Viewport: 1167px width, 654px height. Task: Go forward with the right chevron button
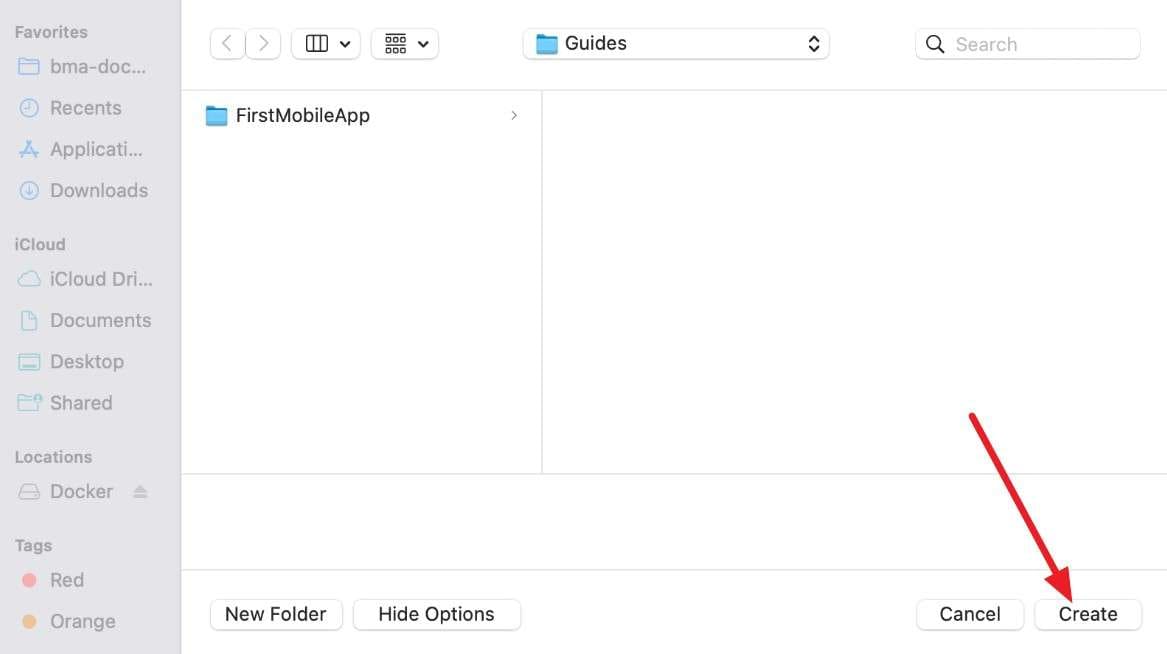(x=263, y=44)
